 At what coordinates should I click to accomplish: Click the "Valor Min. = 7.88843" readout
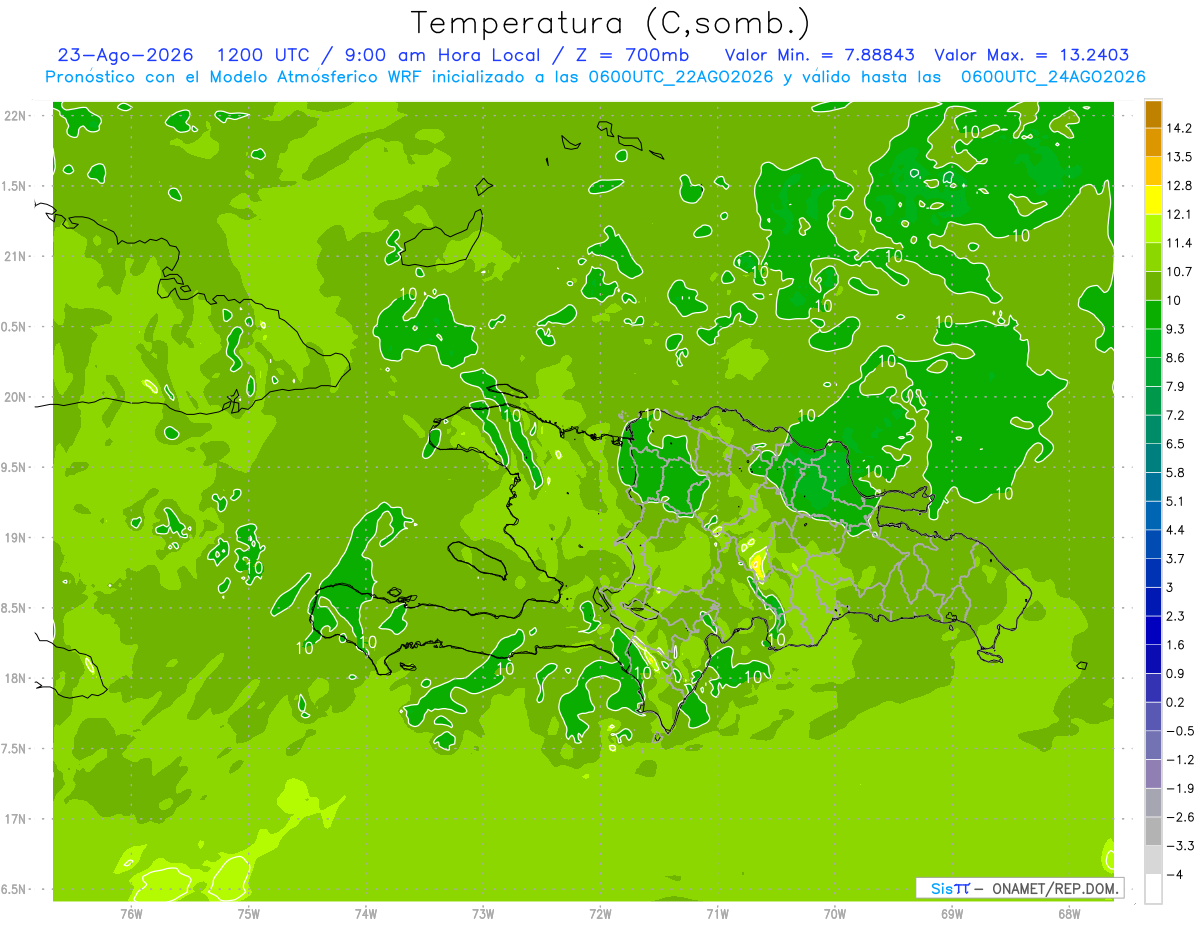pyautogui.click(x=820, y=55)
